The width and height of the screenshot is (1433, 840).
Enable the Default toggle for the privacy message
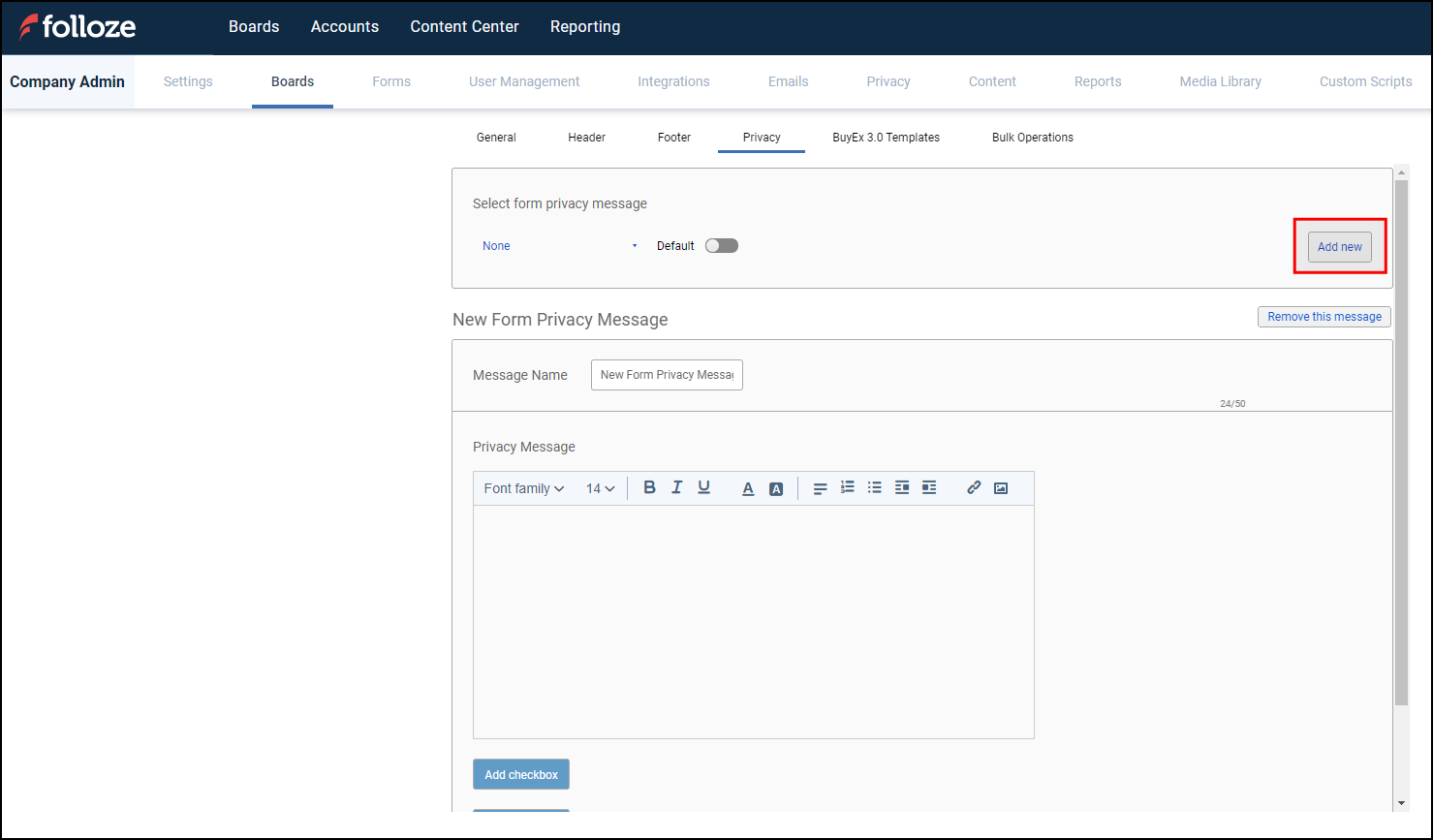(x=721, y=245)
